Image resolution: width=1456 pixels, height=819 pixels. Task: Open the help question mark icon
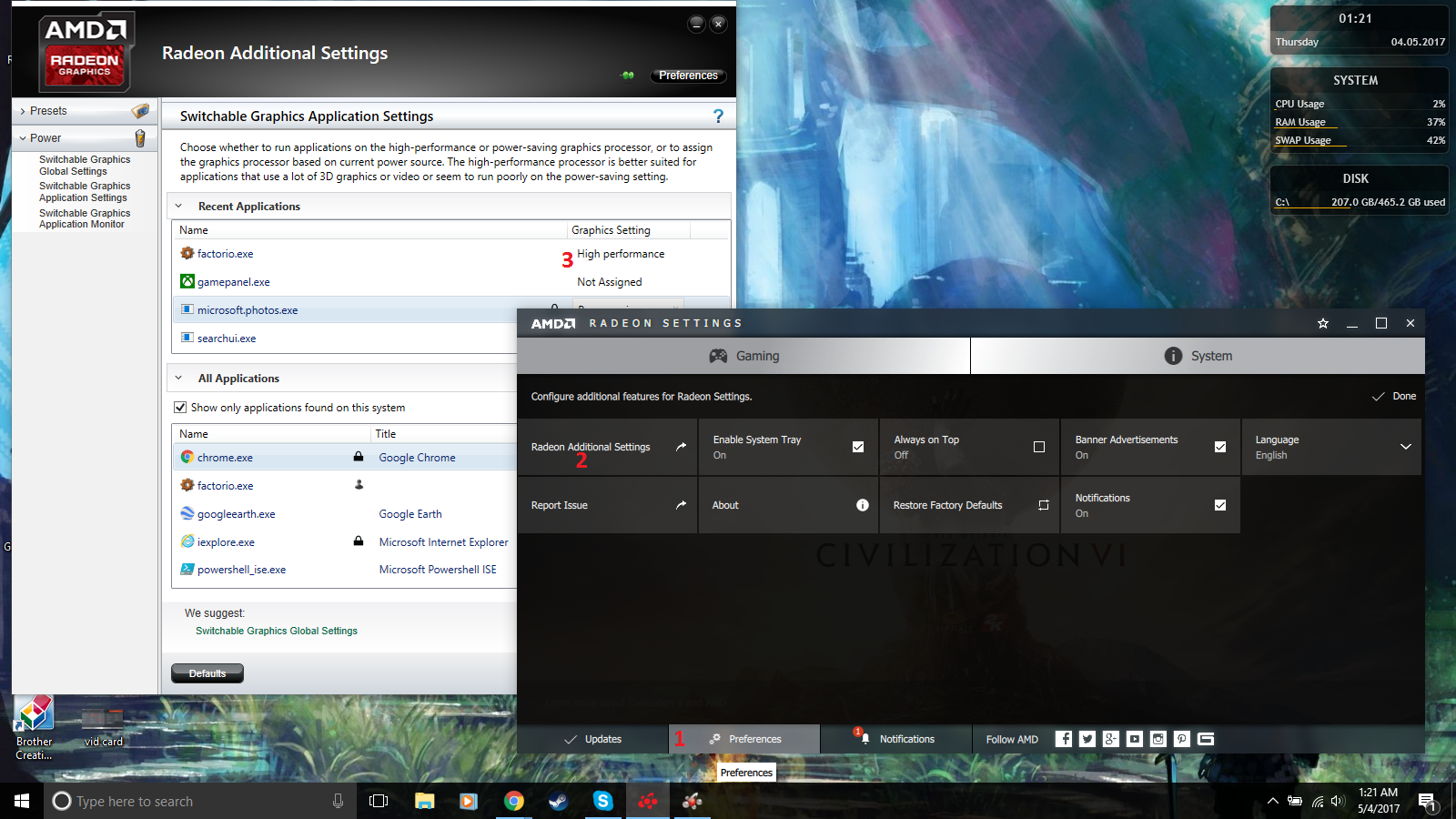pyautogui.click(x=718, y=116)
